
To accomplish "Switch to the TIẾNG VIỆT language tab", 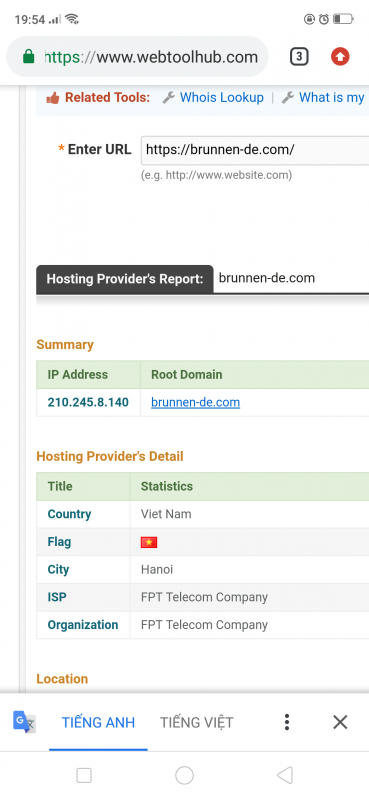I will tap(196, 722).
